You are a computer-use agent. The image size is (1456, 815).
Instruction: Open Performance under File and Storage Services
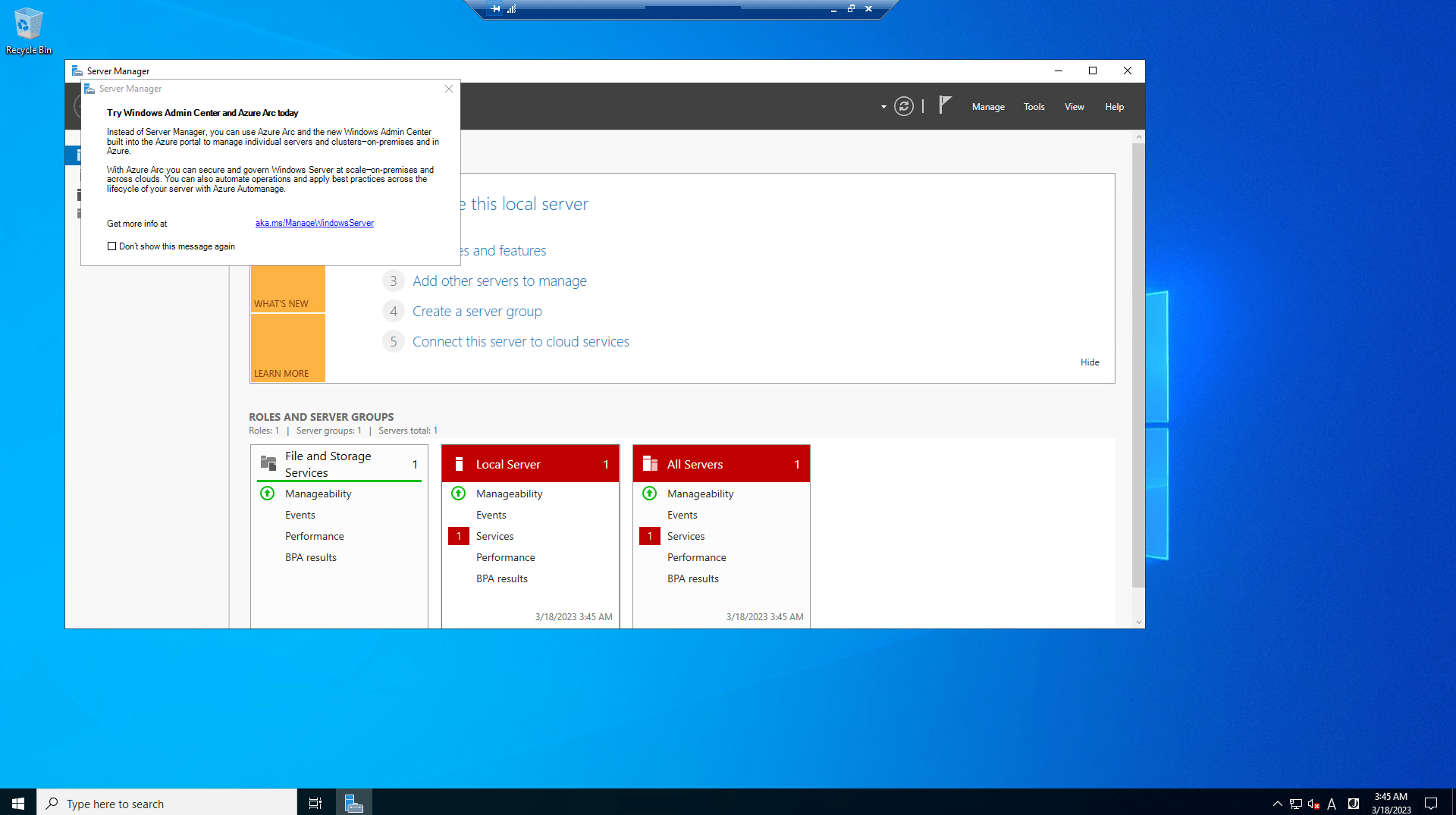coord(314,536)
